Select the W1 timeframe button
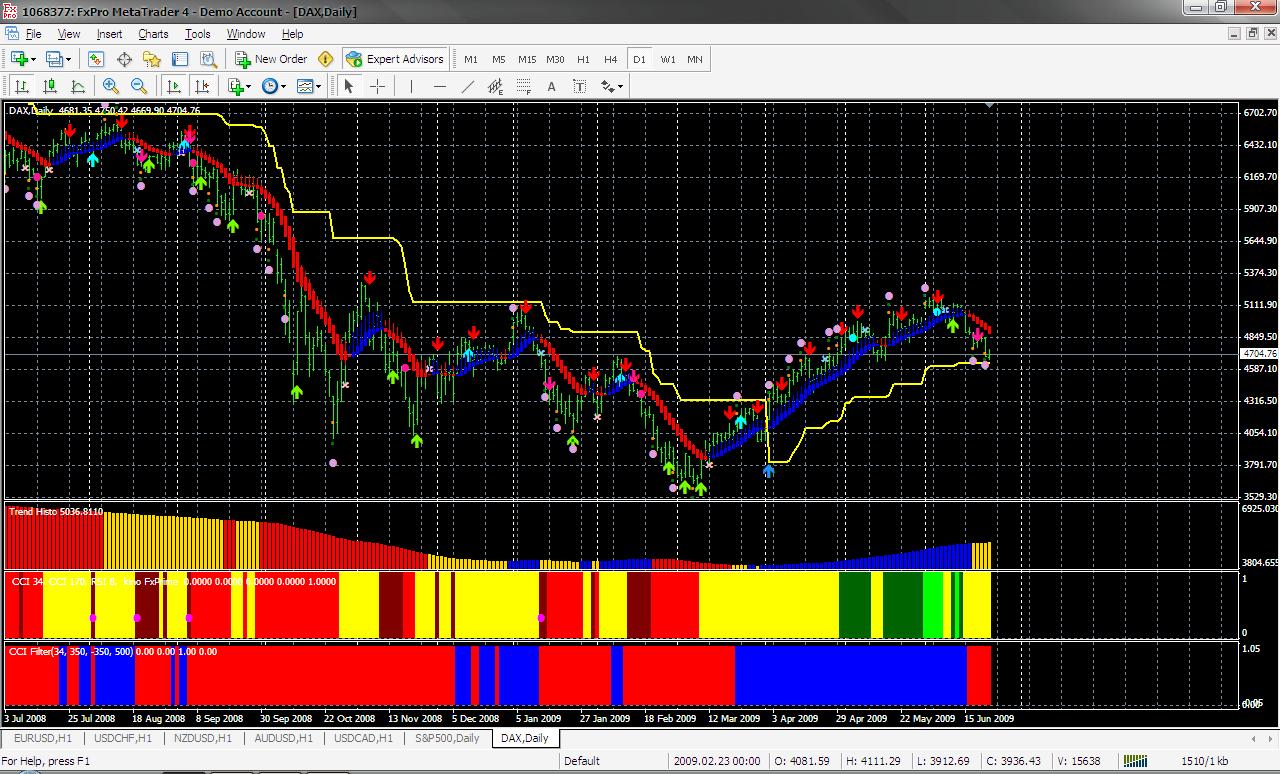The height and width of the screenshot is (774, 1280). pos(668,59)
